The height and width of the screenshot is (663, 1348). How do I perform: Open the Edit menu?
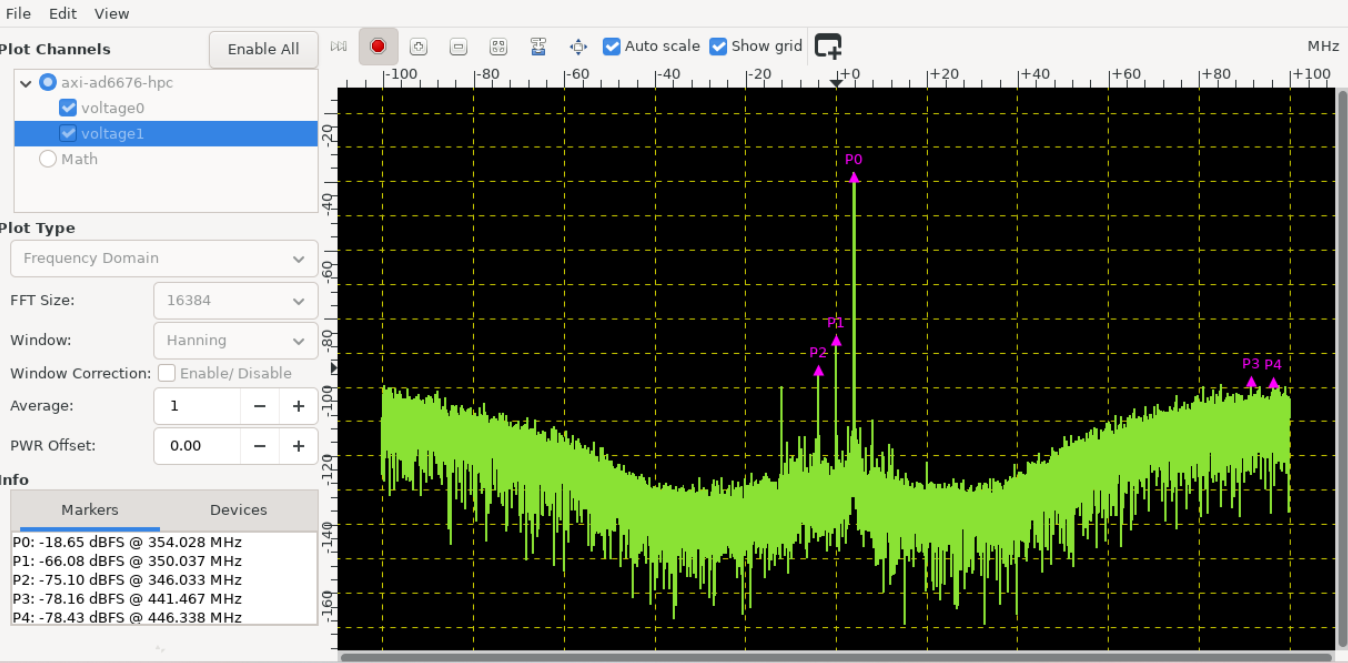click(63, 13)
